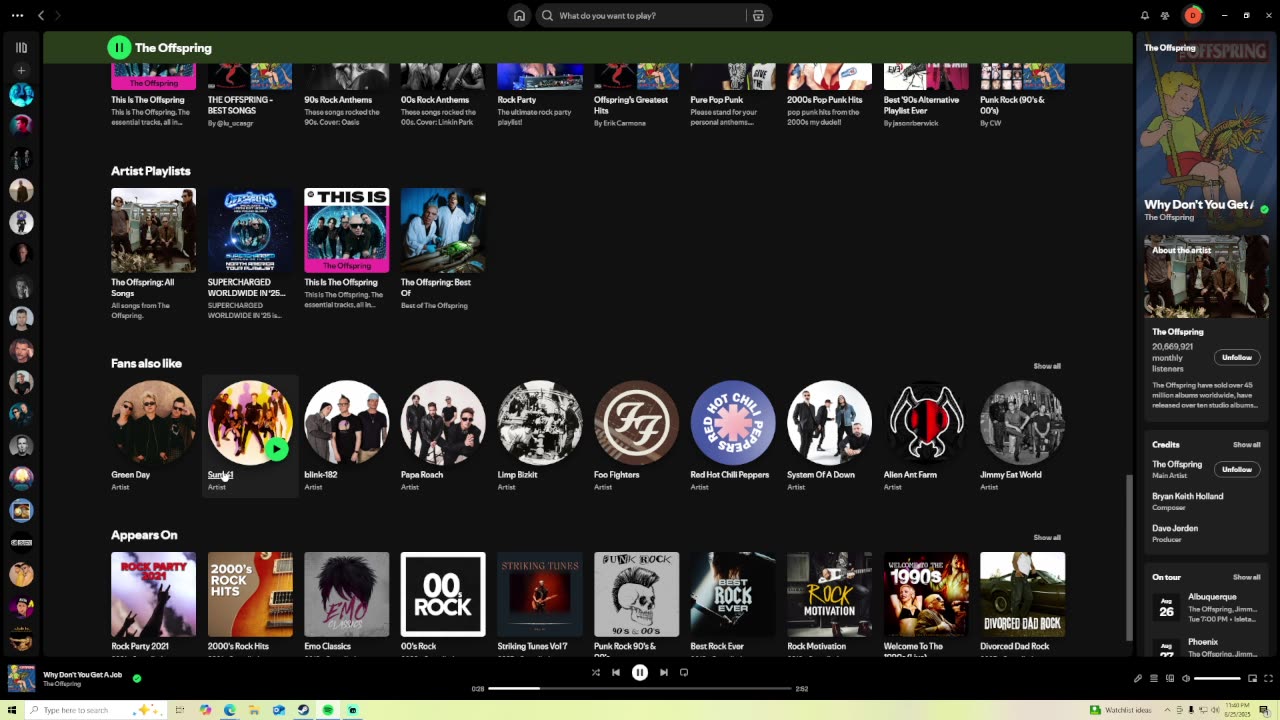
Task: Open Divorced Dad Rock album
Action: 1022,594
